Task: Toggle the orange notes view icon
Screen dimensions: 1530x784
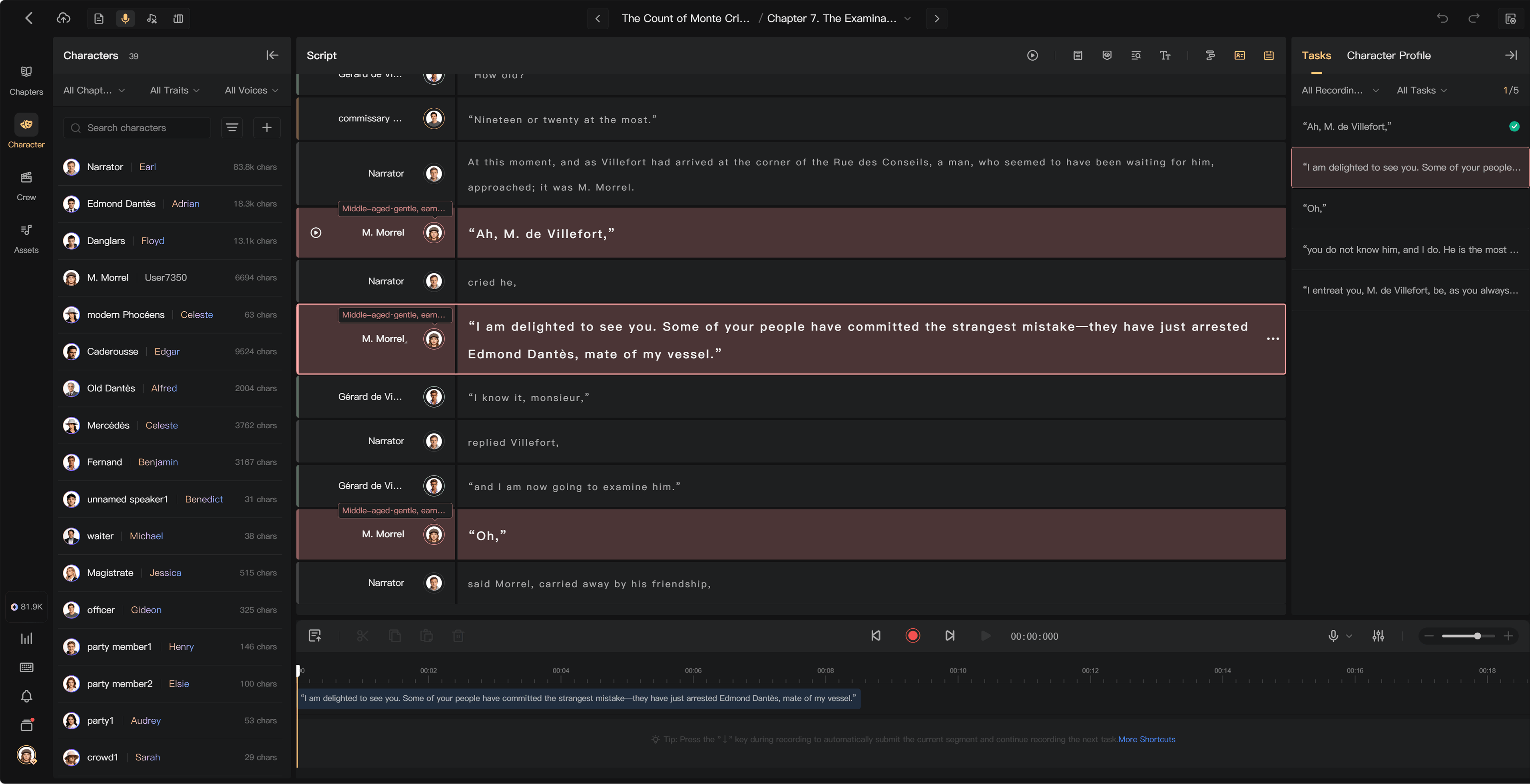Action: click(x=1269, y=55)
